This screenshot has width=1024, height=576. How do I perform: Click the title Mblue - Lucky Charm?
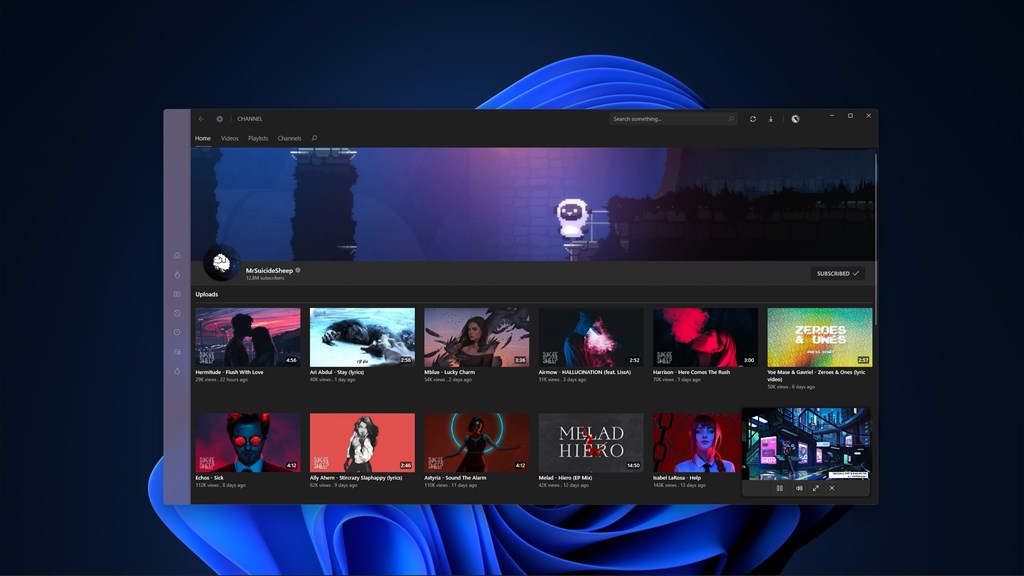(449, 372)
